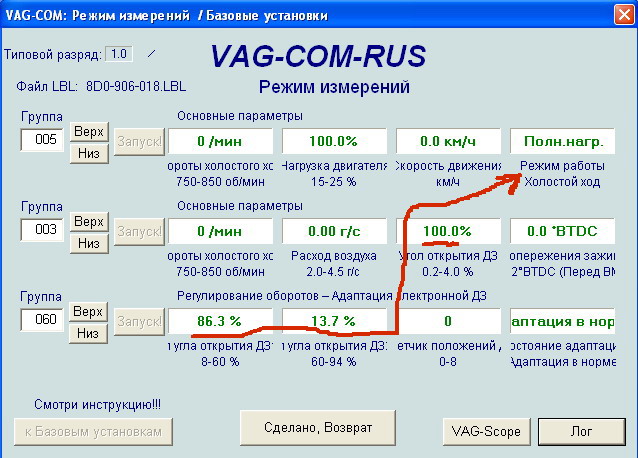Step group 003 down with Низ

coord(89,244)
